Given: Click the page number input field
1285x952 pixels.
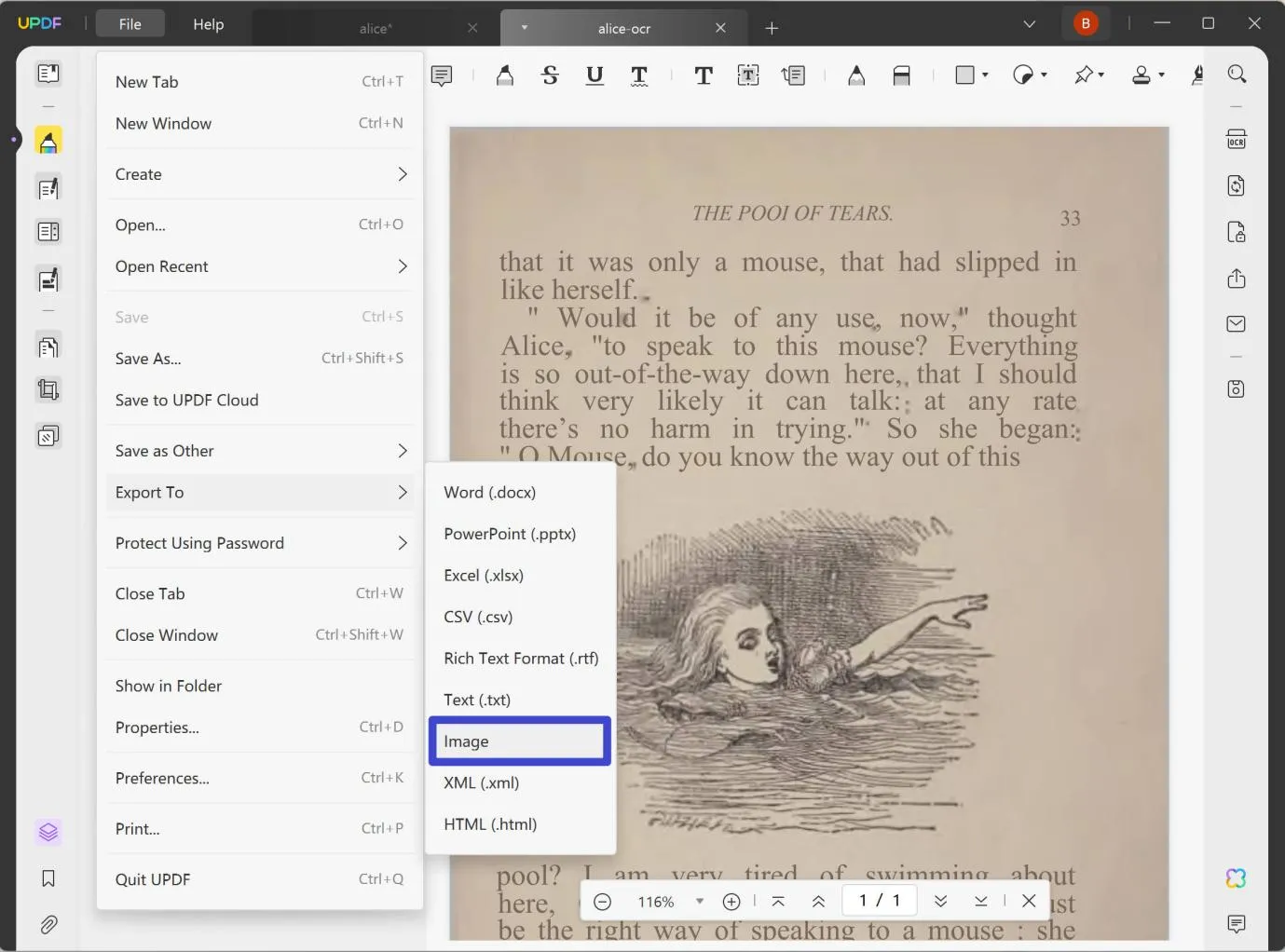Looking at the screenshot, I should point(877,900).
